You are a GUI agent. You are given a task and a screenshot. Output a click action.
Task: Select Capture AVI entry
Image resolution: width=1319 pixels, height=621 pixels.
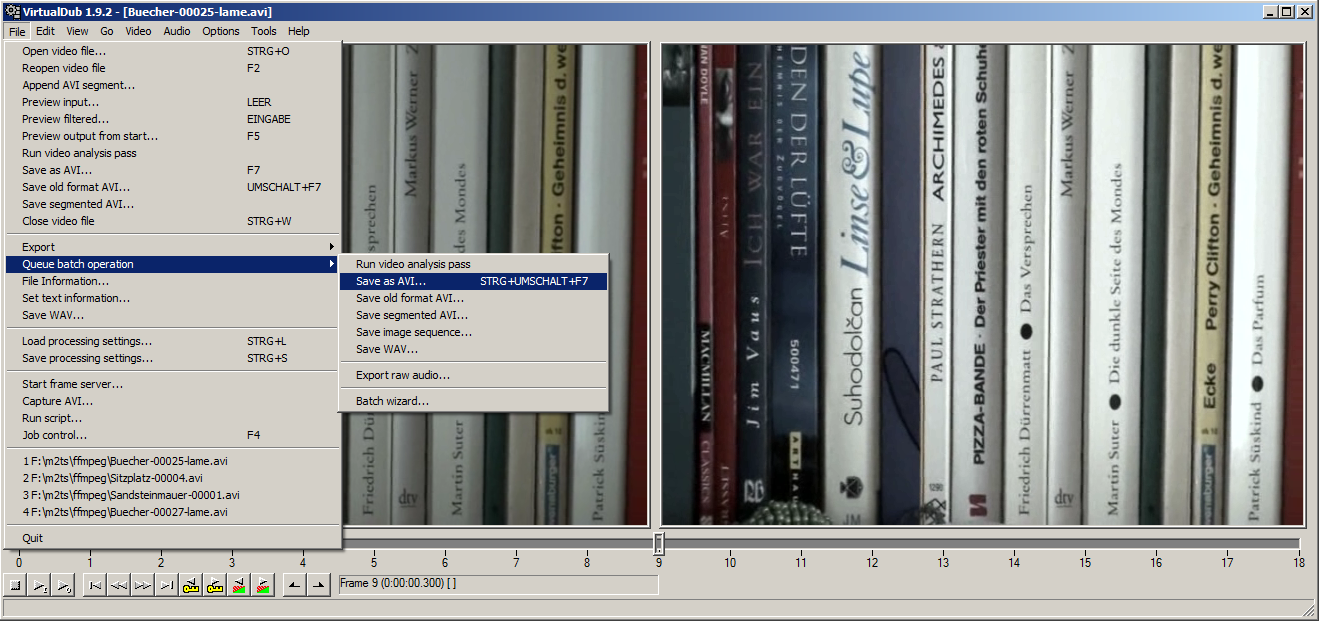coord(173,401)
